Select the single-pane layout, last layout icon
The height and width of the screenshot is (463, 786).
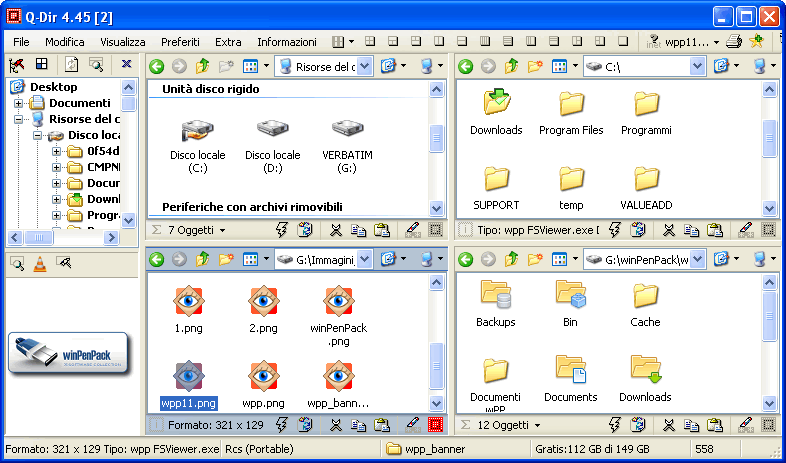pyautogui.click(x=623, y=42)
